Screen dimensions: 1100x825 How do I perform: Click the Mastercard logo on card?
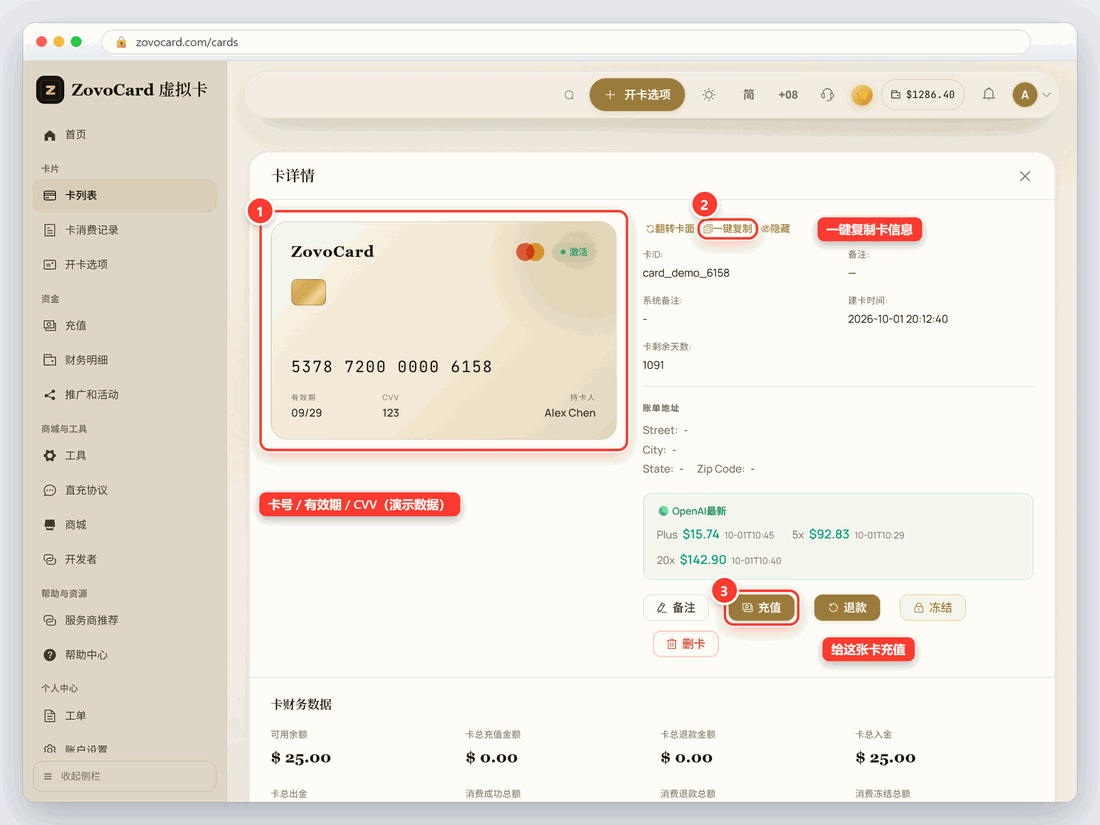point(530,252)
